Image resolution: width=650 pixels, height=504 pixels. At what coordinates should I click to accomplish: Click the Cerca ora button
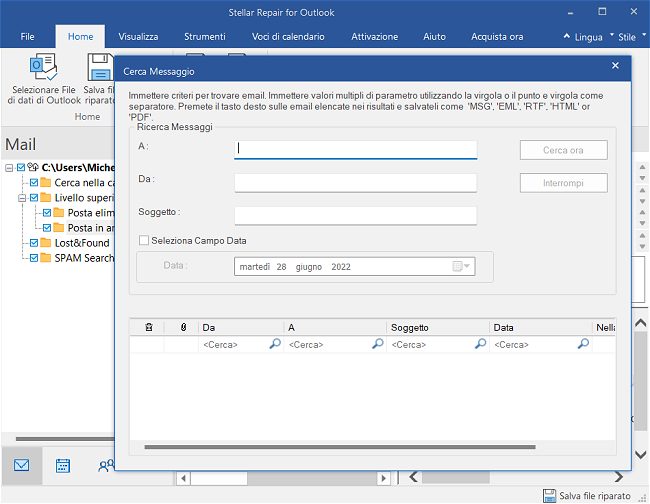[x=564, y=150]
